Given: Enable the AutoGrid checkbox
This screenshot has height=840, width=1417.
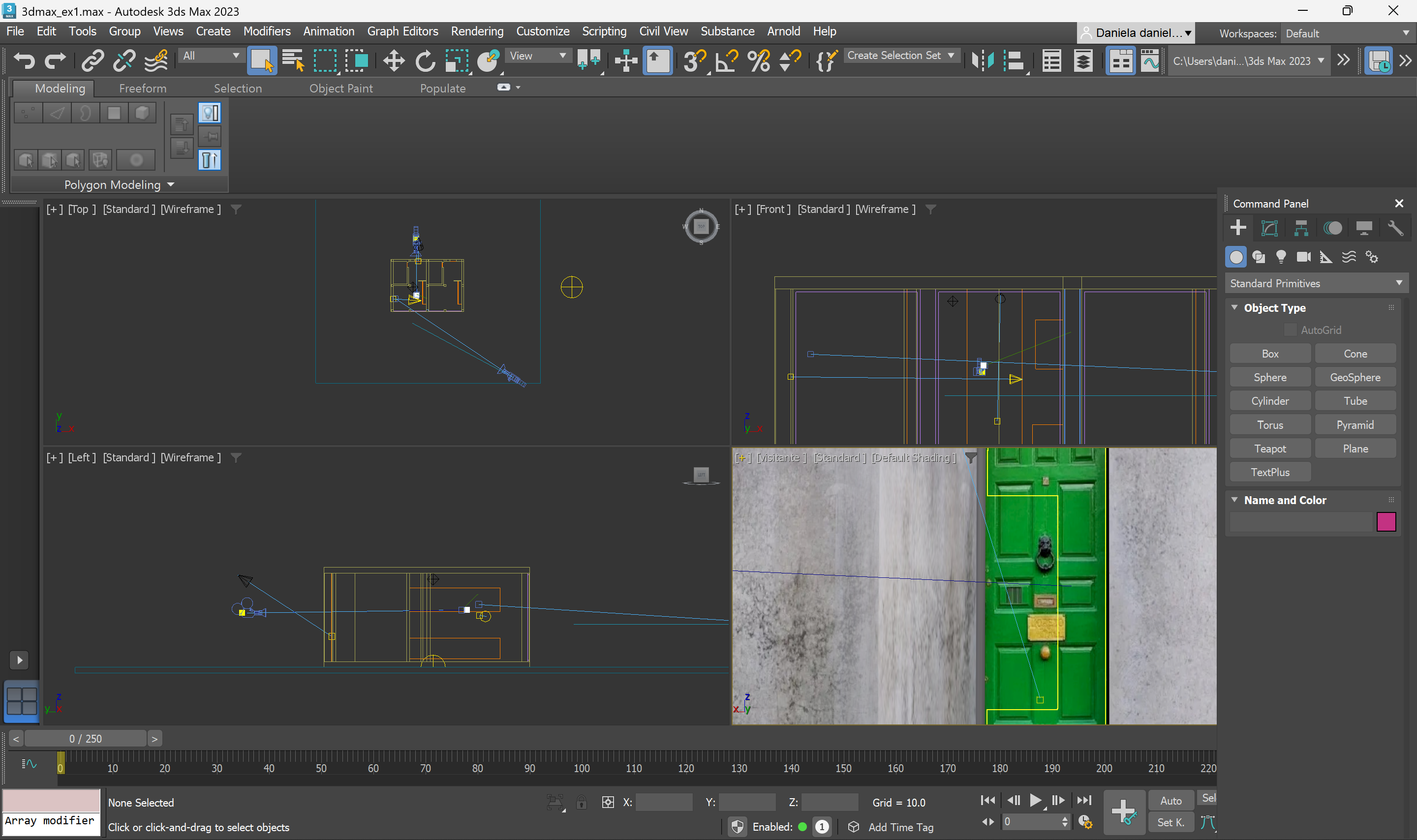Looking at the screenshot, I should pos(1290,330).
